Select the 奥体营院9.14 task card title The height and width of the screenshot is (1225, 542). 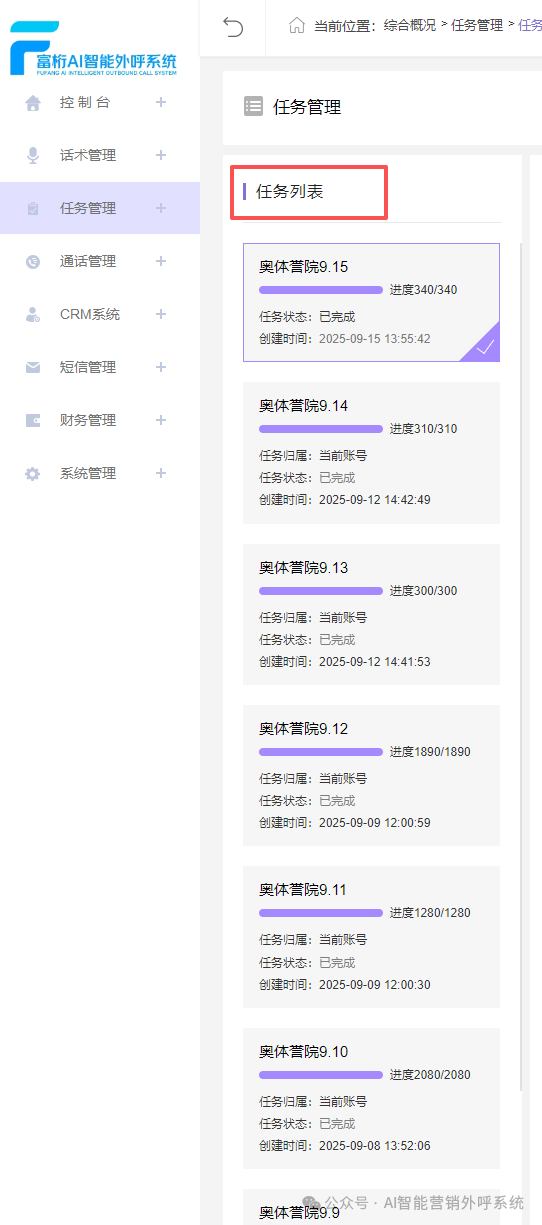pyautogui.click(x=304, y=406)
